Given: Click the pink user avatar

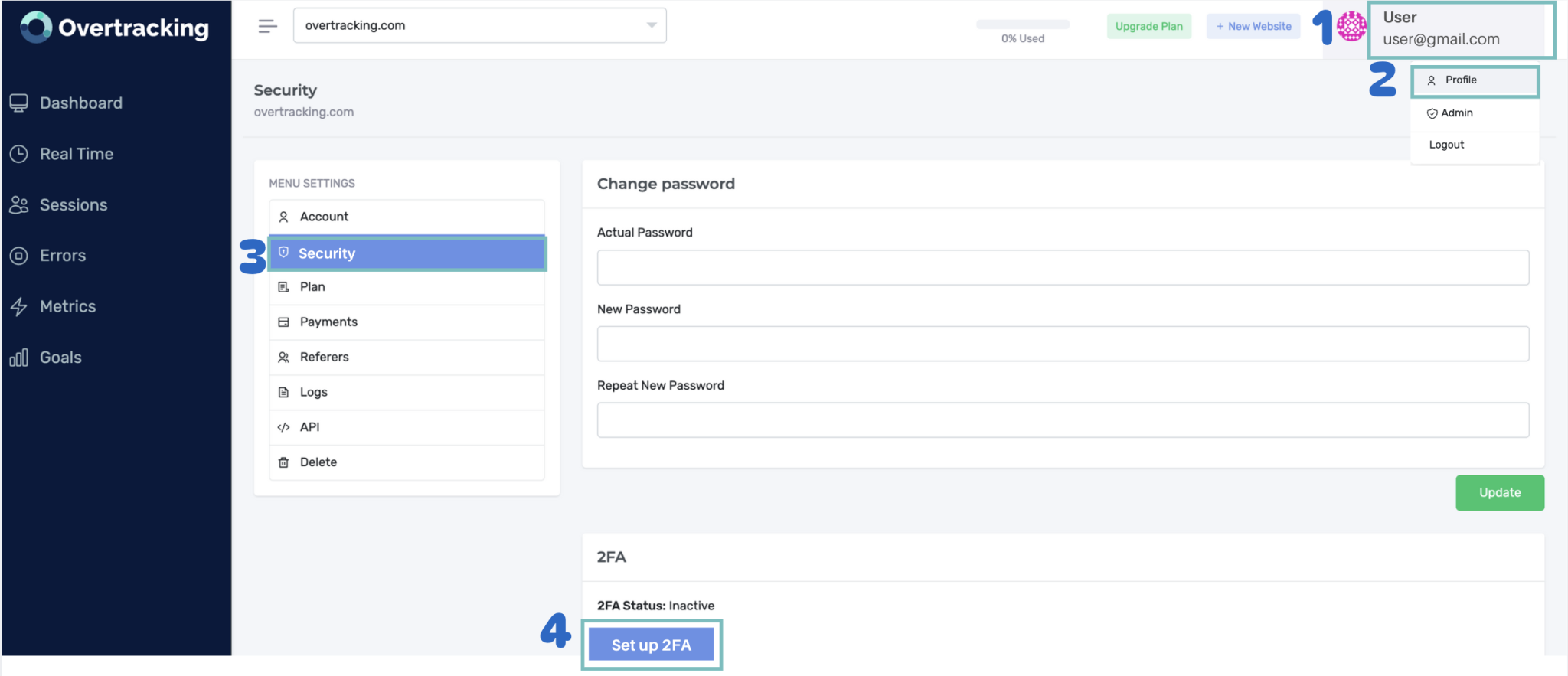Looking at the screenshot, I should click(x=1351, y=27).
